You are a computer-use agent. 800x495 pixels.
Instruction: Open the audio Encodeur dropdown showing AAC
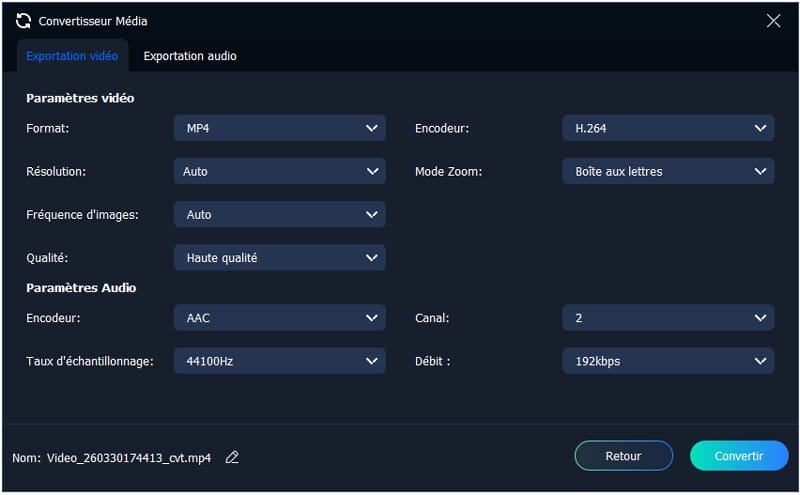point(279,318)
